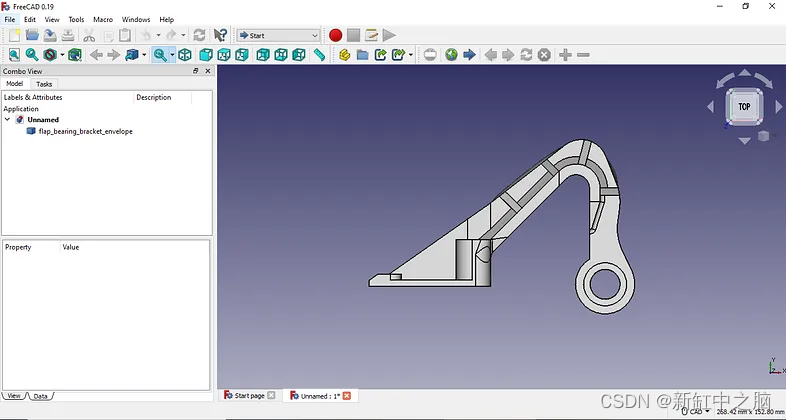This screenshot has height=420, width=786.
Task: Open the Tools menu
Action: click(76, 20)
